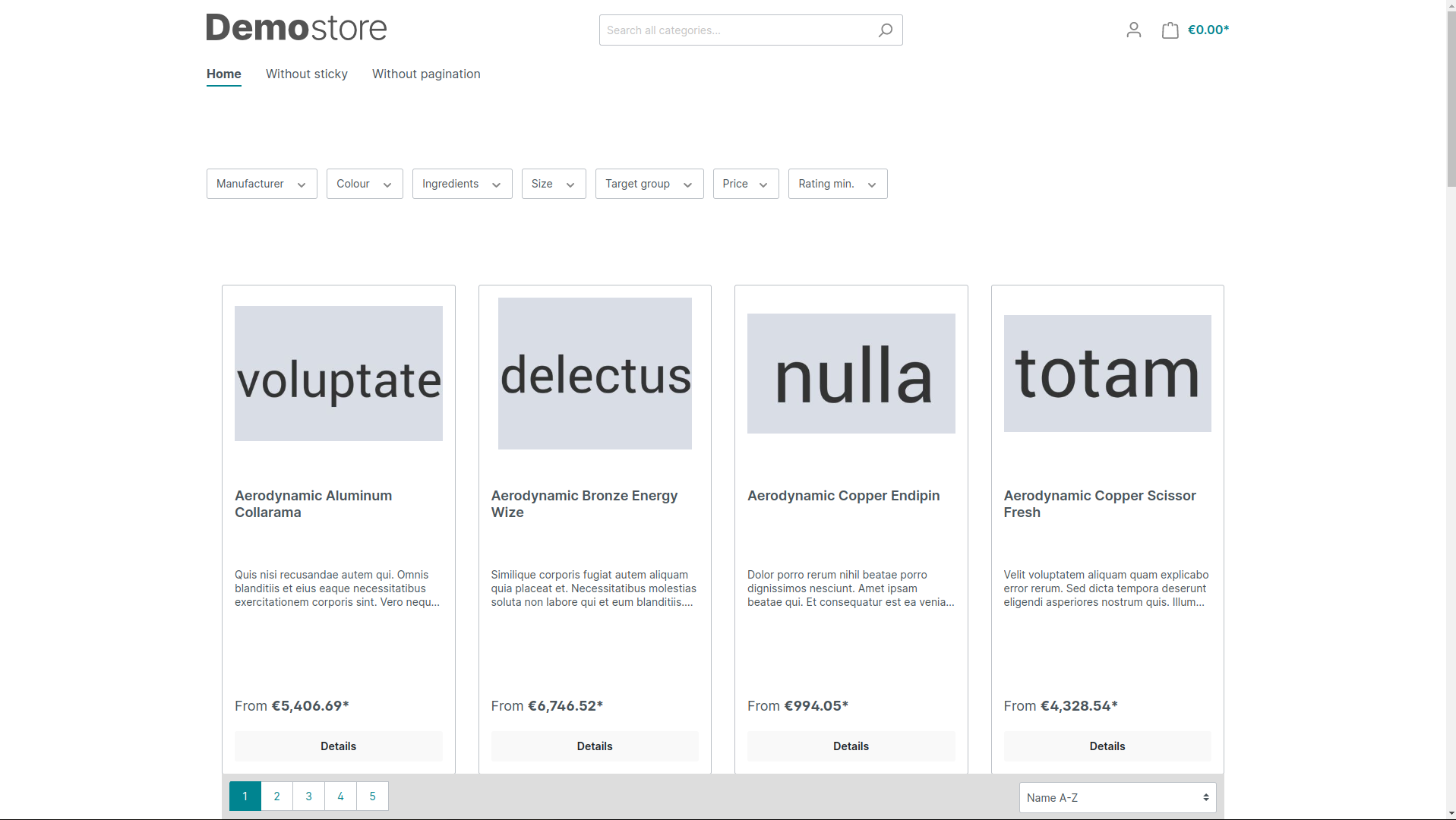The image size is (1456, 820).
Task: Go to the Home navigation tab
Action: (223, 74)
